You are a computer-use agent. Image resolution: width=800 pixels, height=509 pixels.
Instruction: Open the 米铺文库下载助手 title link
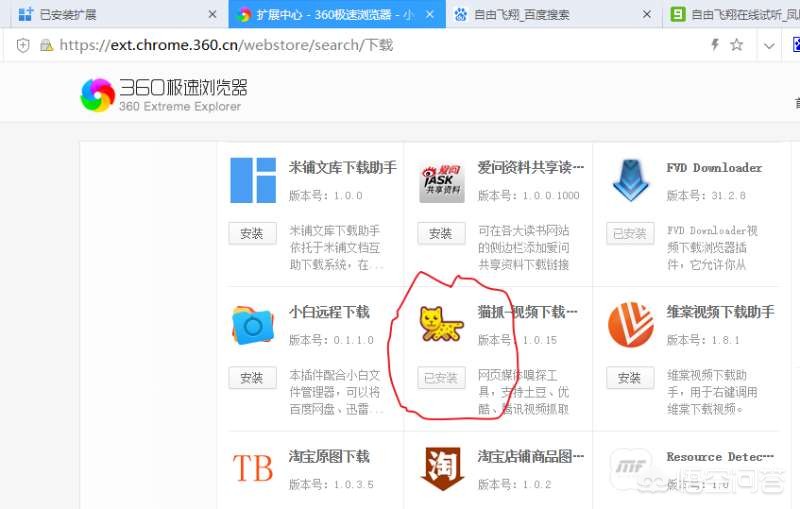(x=343, y=167)
